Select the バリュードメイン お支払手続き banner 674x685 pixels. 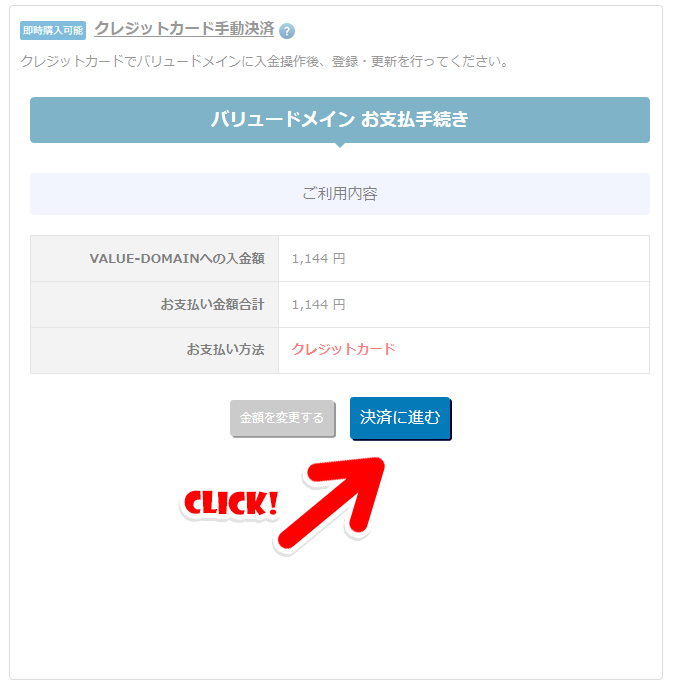tap(340, 120)
